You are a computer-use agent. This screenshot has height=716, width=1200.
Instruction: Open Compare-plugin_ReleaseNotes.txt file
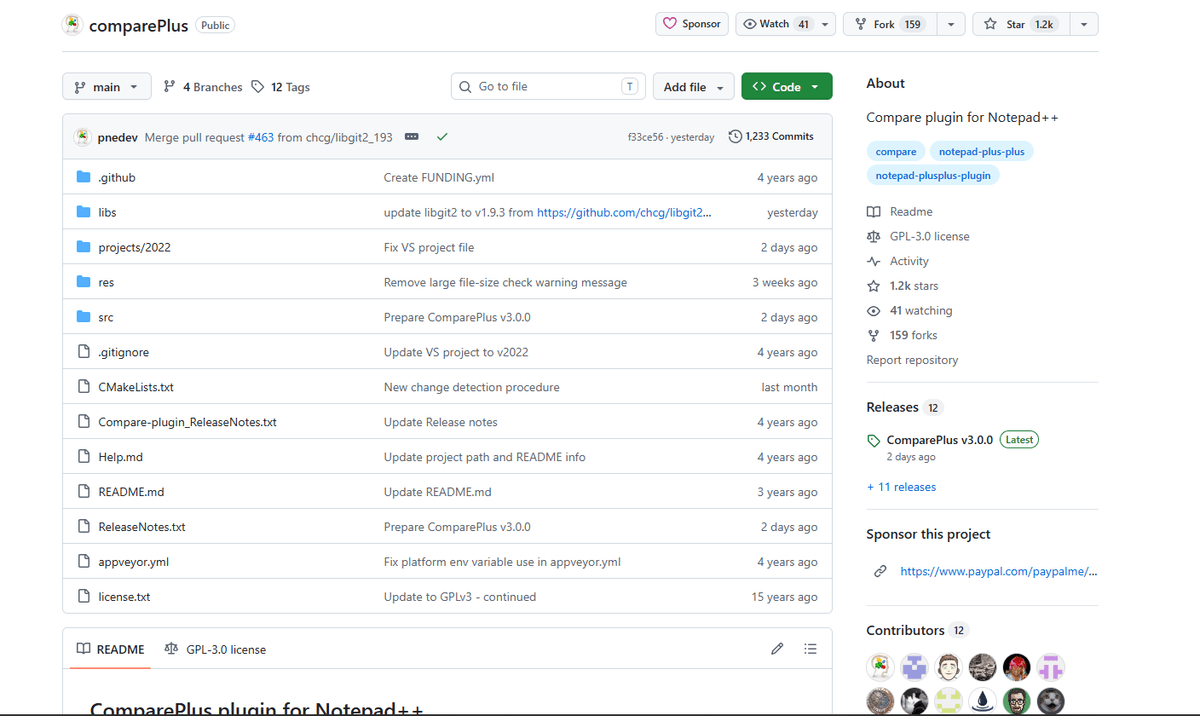coord(187,422)
